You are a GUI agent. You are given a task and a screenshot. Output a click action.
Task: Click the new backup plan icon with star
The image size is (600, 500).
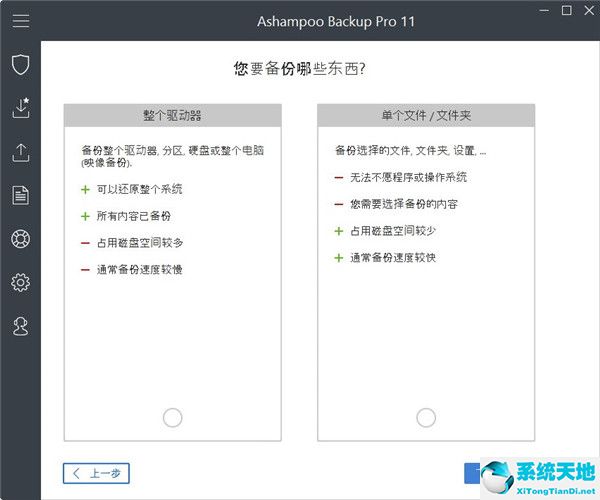[x=21, y=107]
